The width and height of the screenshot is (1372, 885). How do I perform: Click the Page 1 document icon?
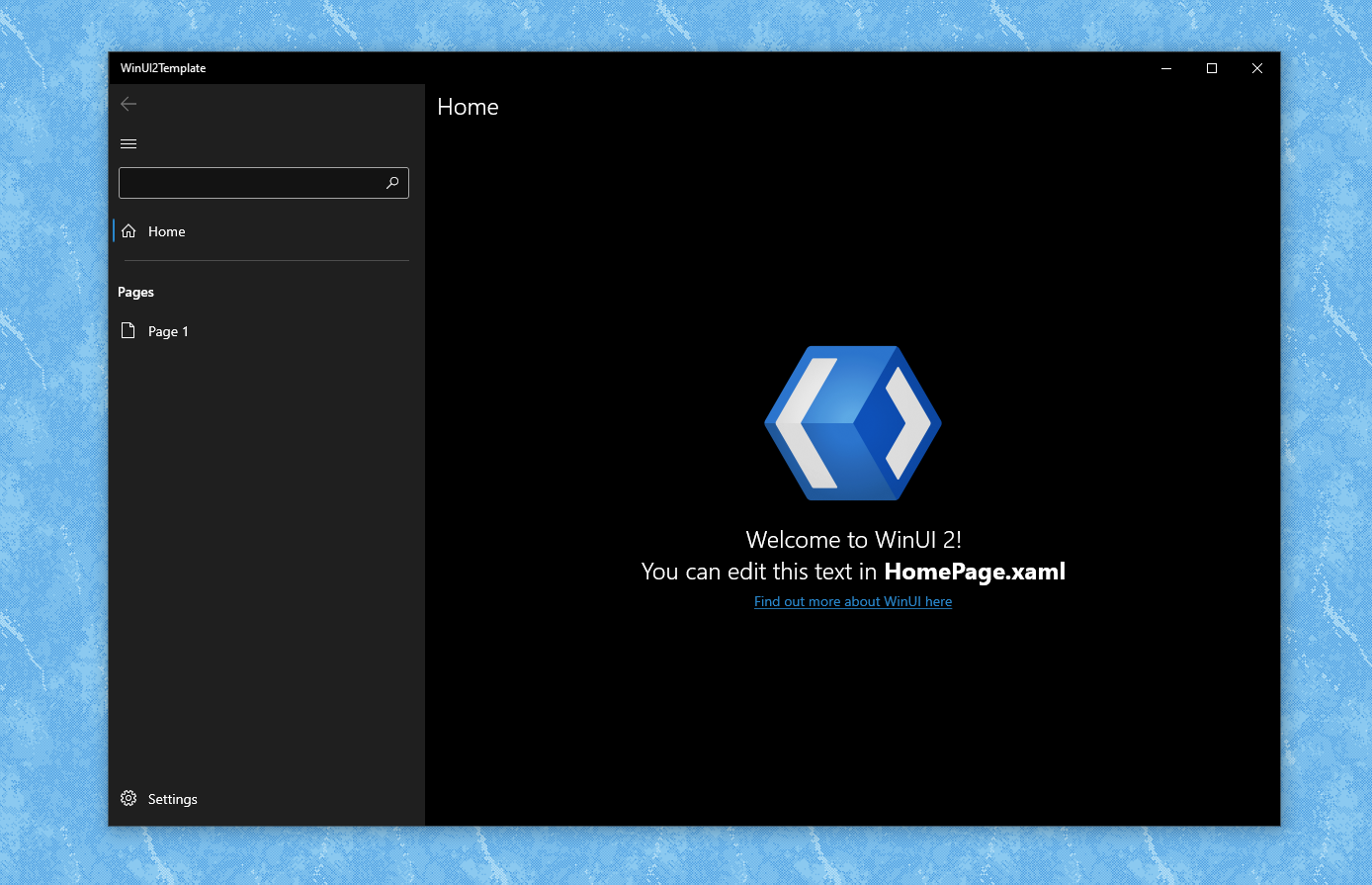[x=129, y=331]
